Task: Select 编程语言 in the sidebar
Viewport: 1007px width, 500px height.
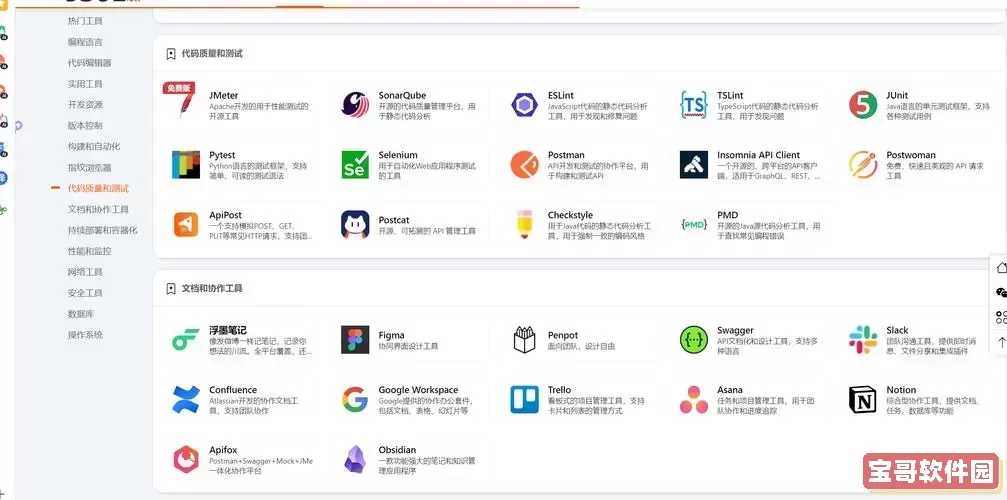Action: [x=85, y=42]
